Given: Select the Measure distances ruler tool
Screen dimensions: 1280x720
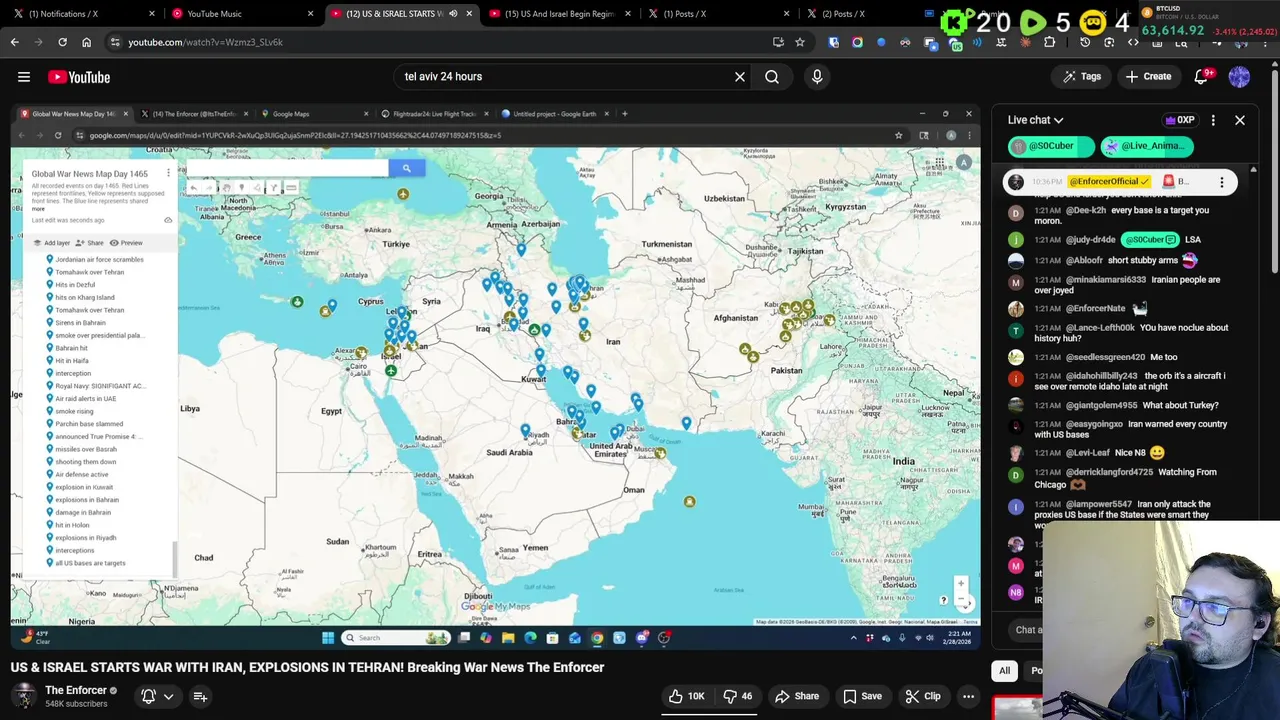Looking at the screenshot, I should pyautogui.click(x=290, y=188).
